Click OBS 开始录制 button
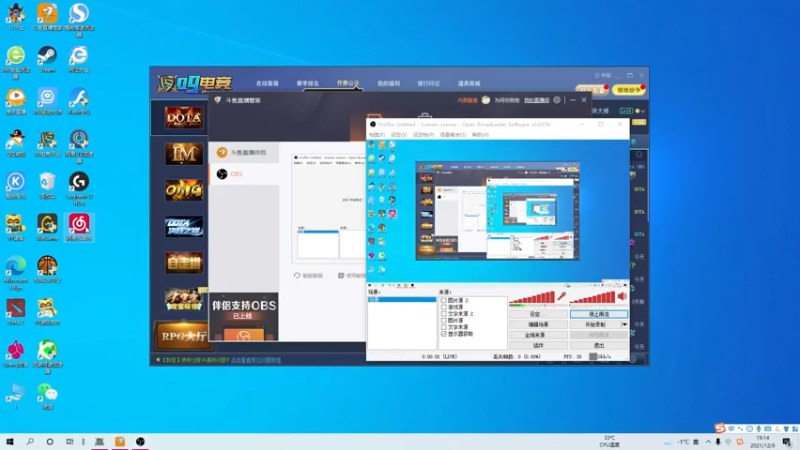Image resolution: width=800 pixels, height=450 pixels. tap(595, 324)
